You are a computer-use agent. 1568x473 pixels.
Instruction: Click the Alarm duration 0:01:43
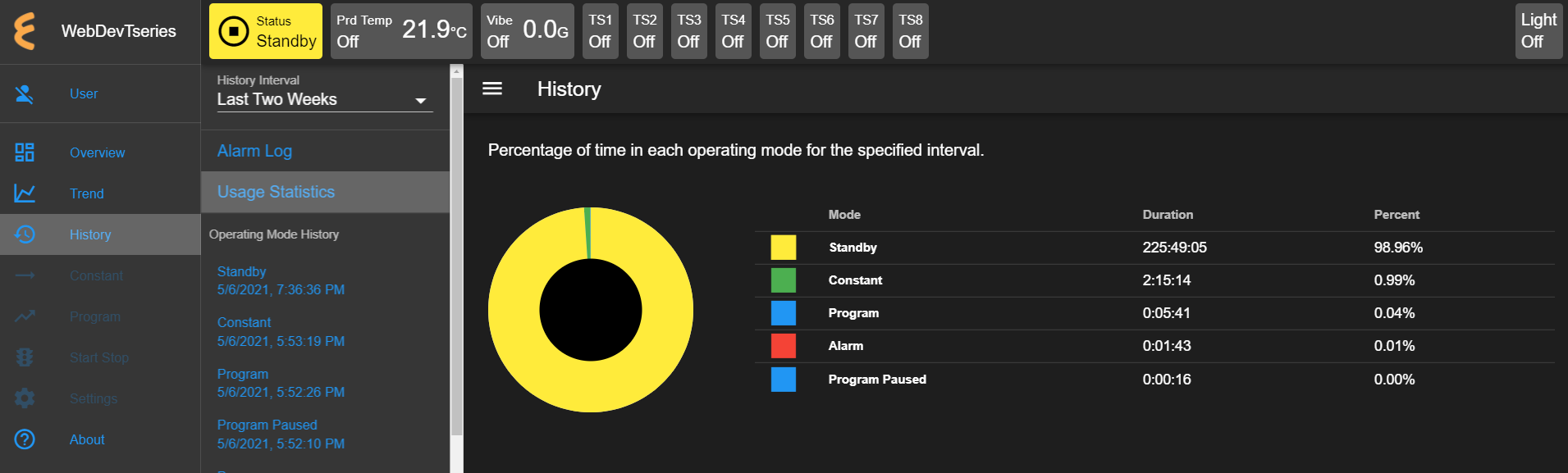1167,346
